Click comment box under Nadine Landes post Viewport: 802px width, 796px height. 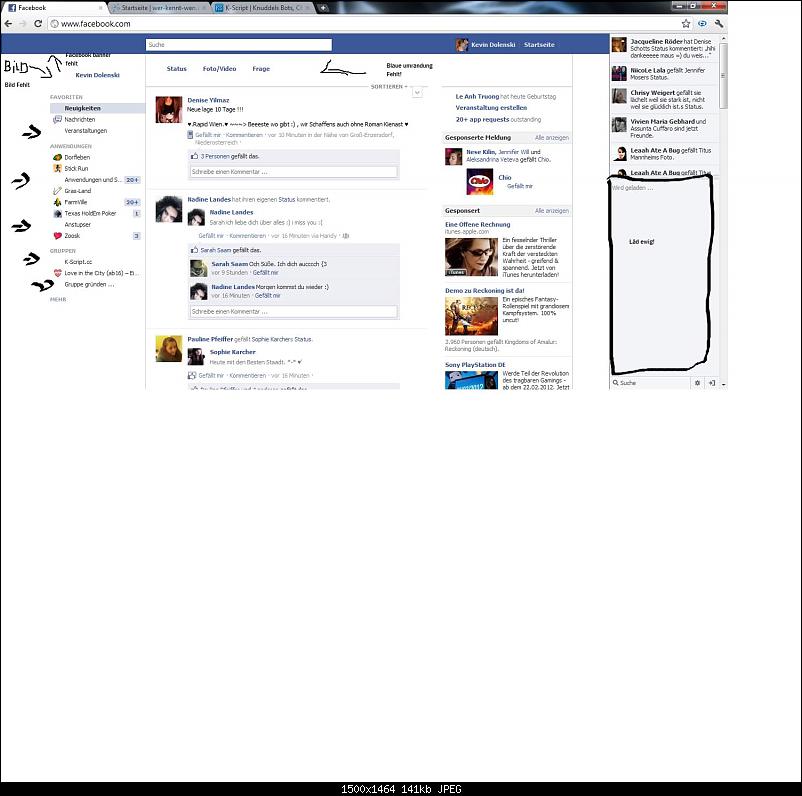coord(294,312)
